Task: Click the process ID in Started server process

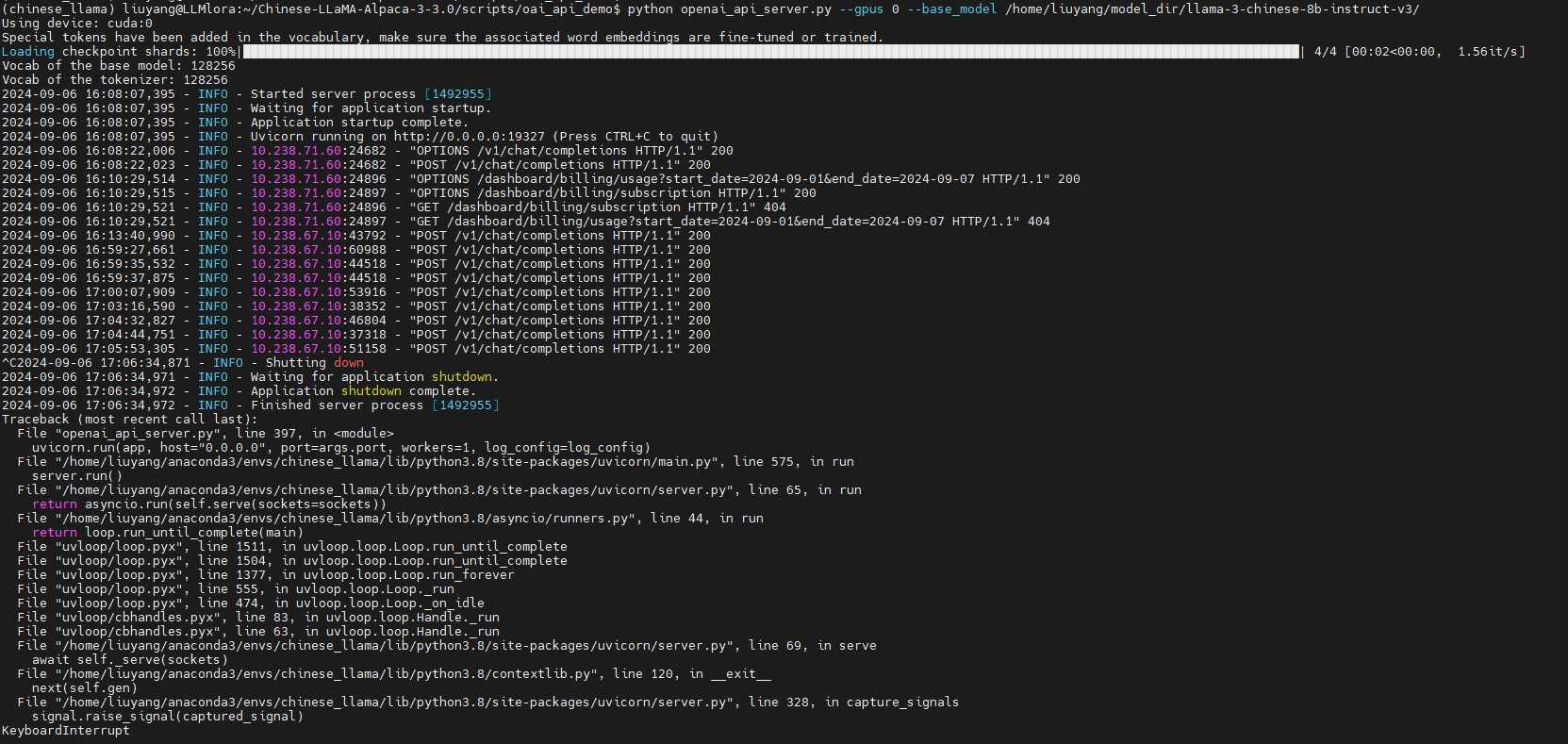Action: 458,94
